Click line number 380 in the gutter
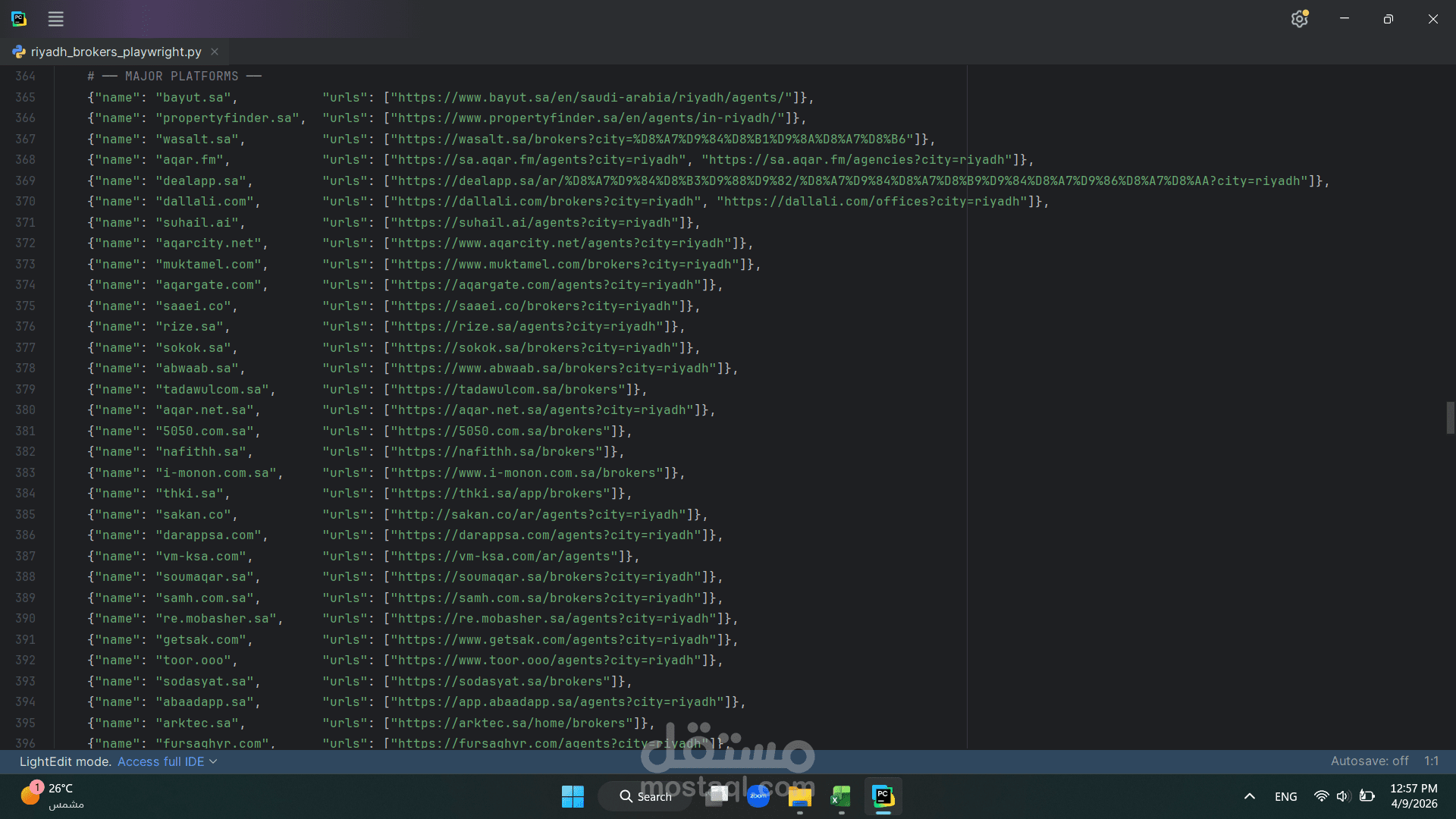This screenshot has width=1456, height=819. (25, 409)
